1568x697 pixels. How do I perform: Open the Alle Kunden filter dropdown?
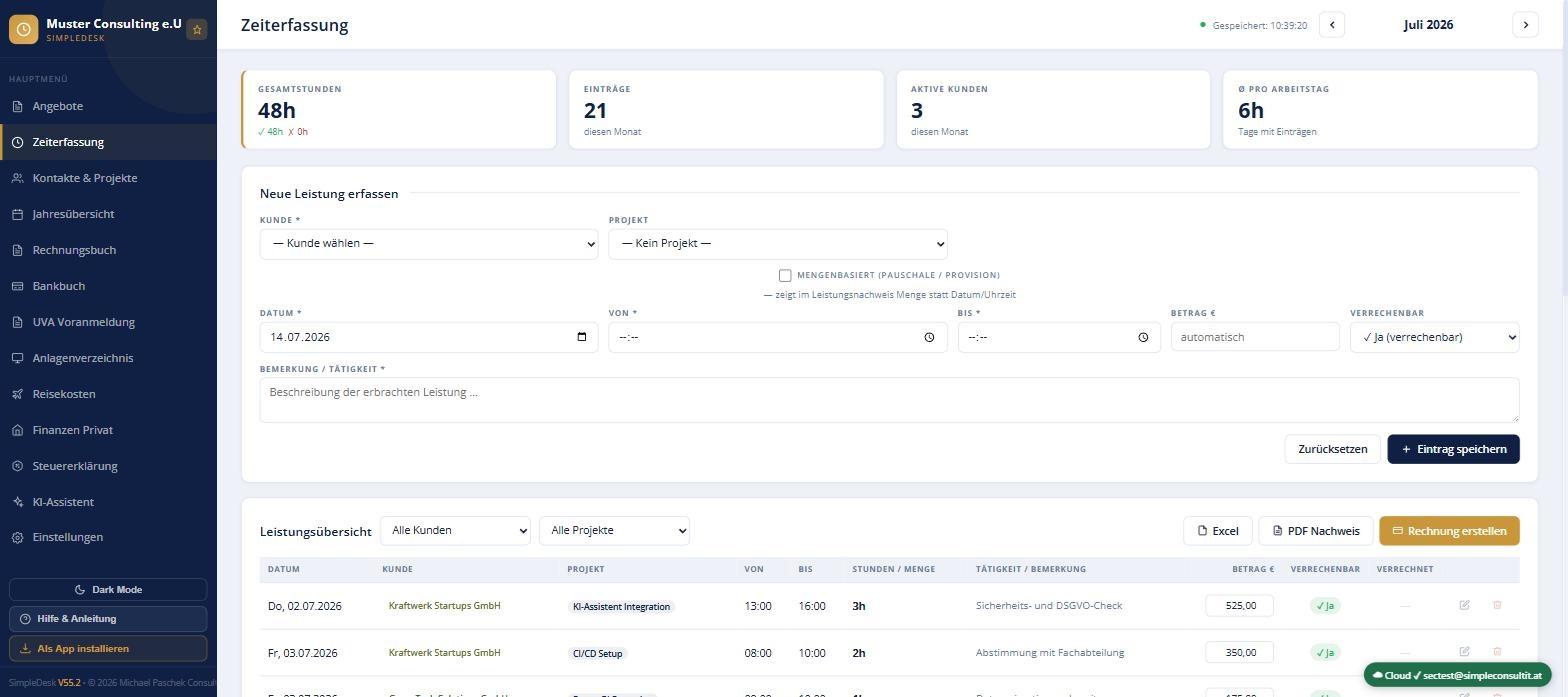455,530
